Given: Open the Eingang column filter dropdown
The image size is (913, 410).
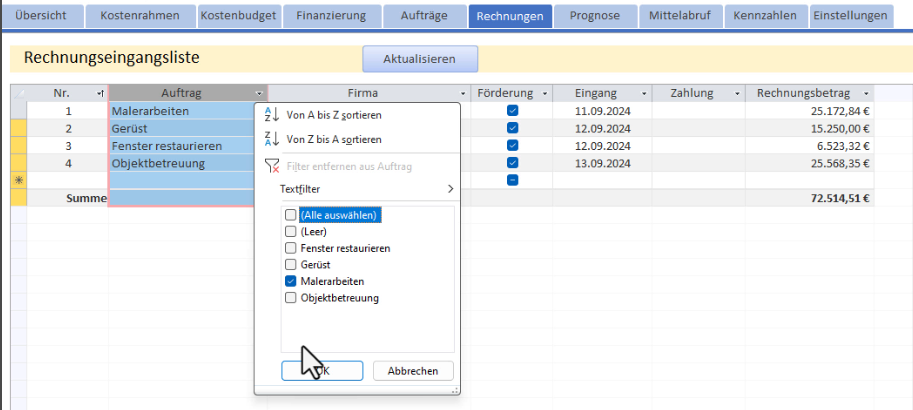Looking at the screenshot, I should [644, 93].
